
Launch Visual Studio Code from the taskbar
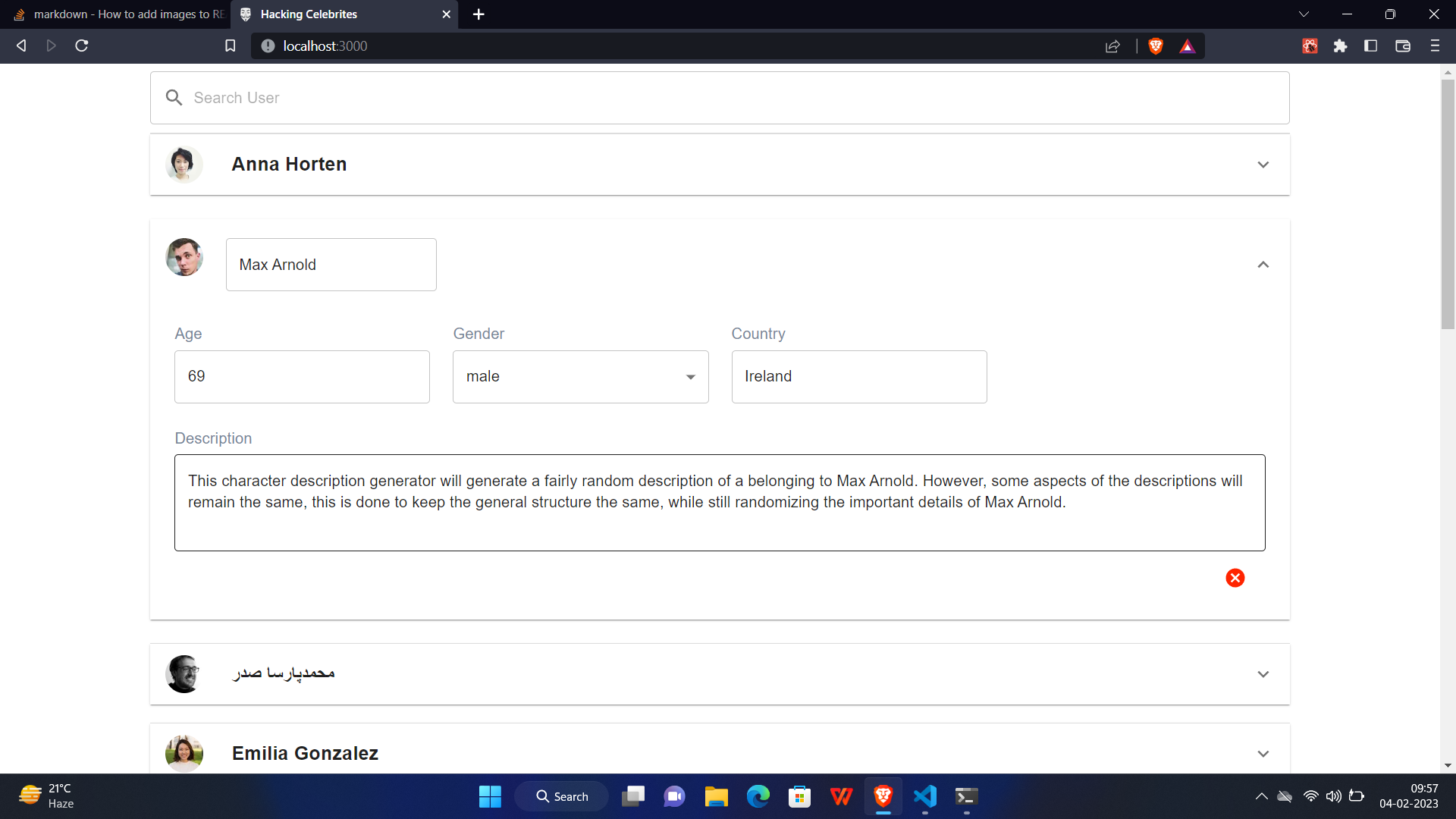(924, 796)
